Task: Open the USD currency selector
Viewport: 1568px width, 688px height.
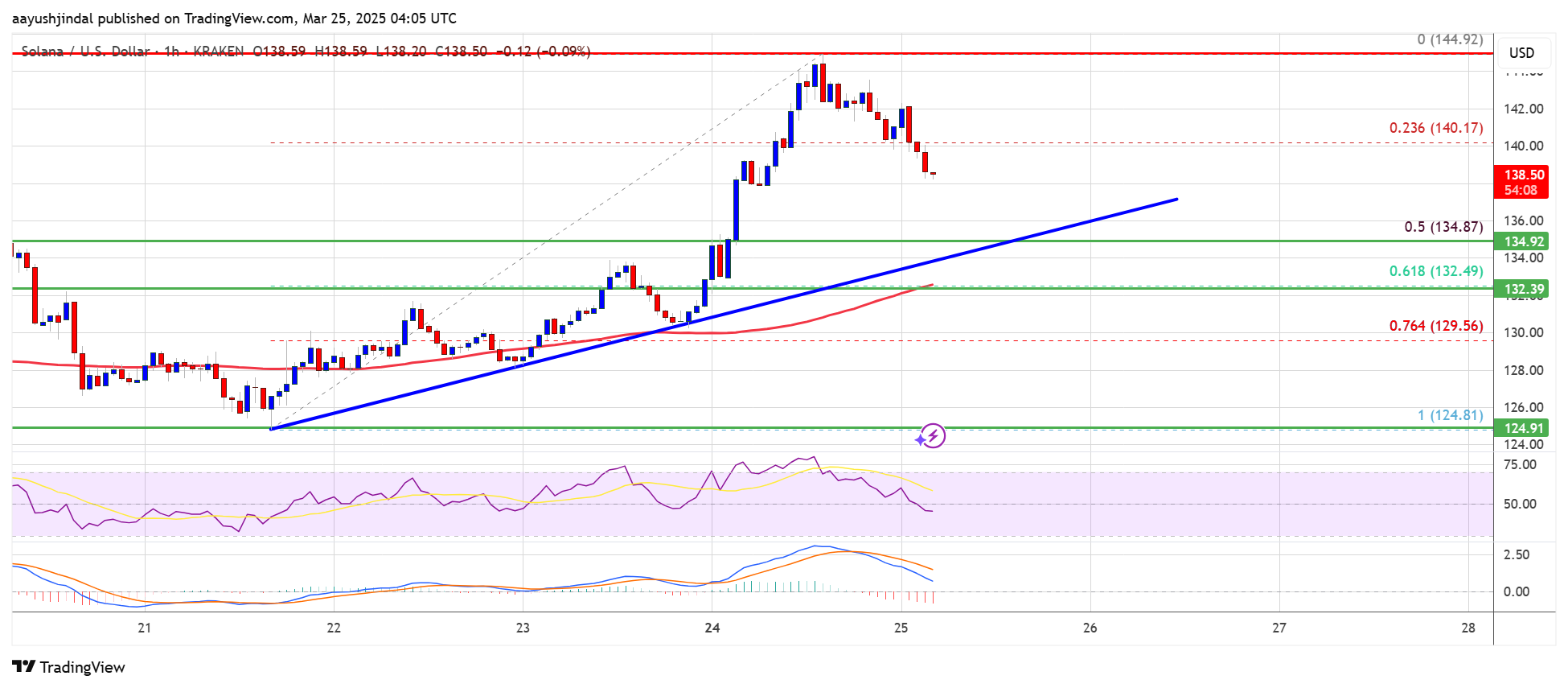Action: (1521, 53)
